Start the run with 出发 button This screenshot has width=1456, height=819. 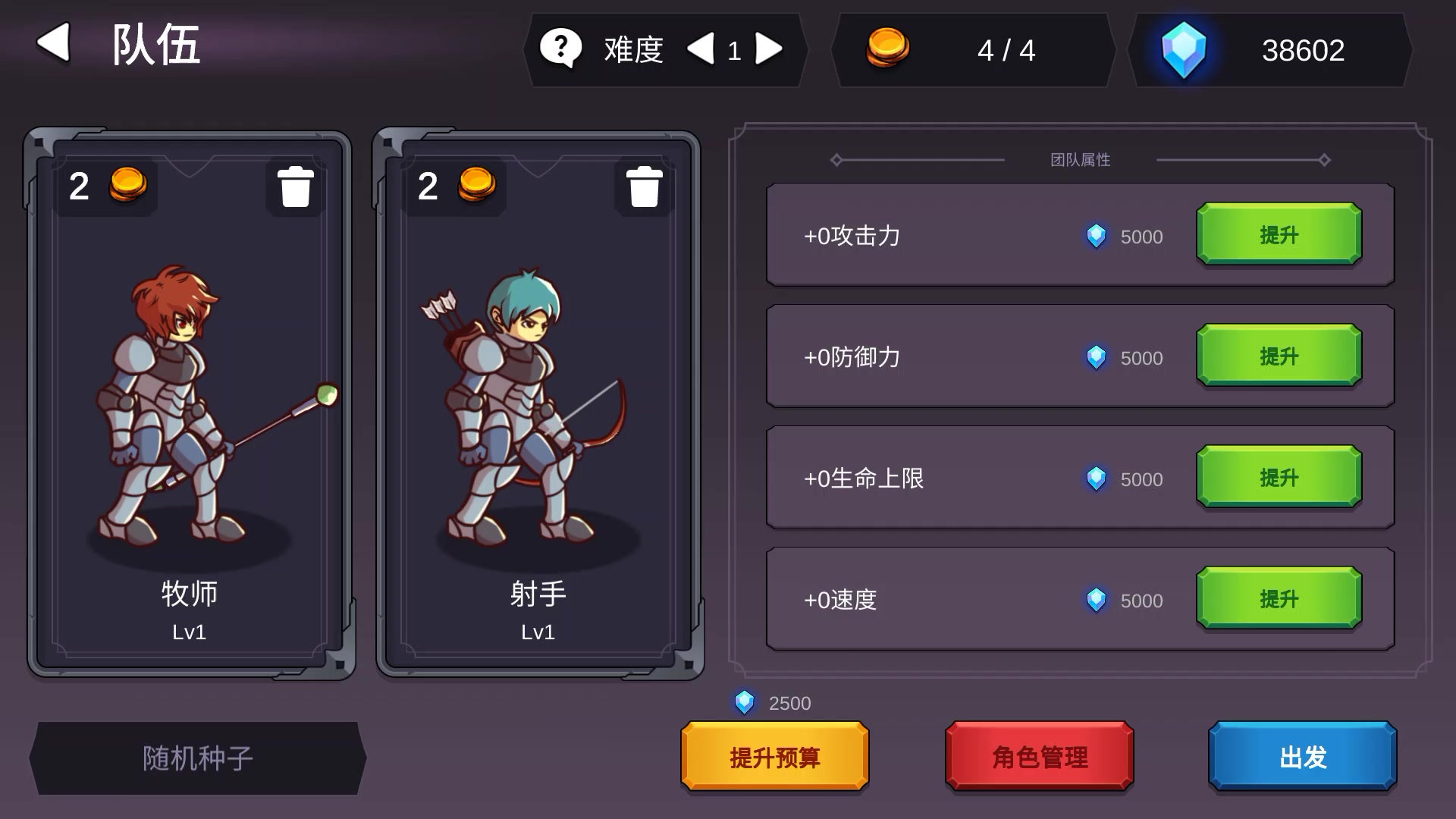coord(1302,756)
